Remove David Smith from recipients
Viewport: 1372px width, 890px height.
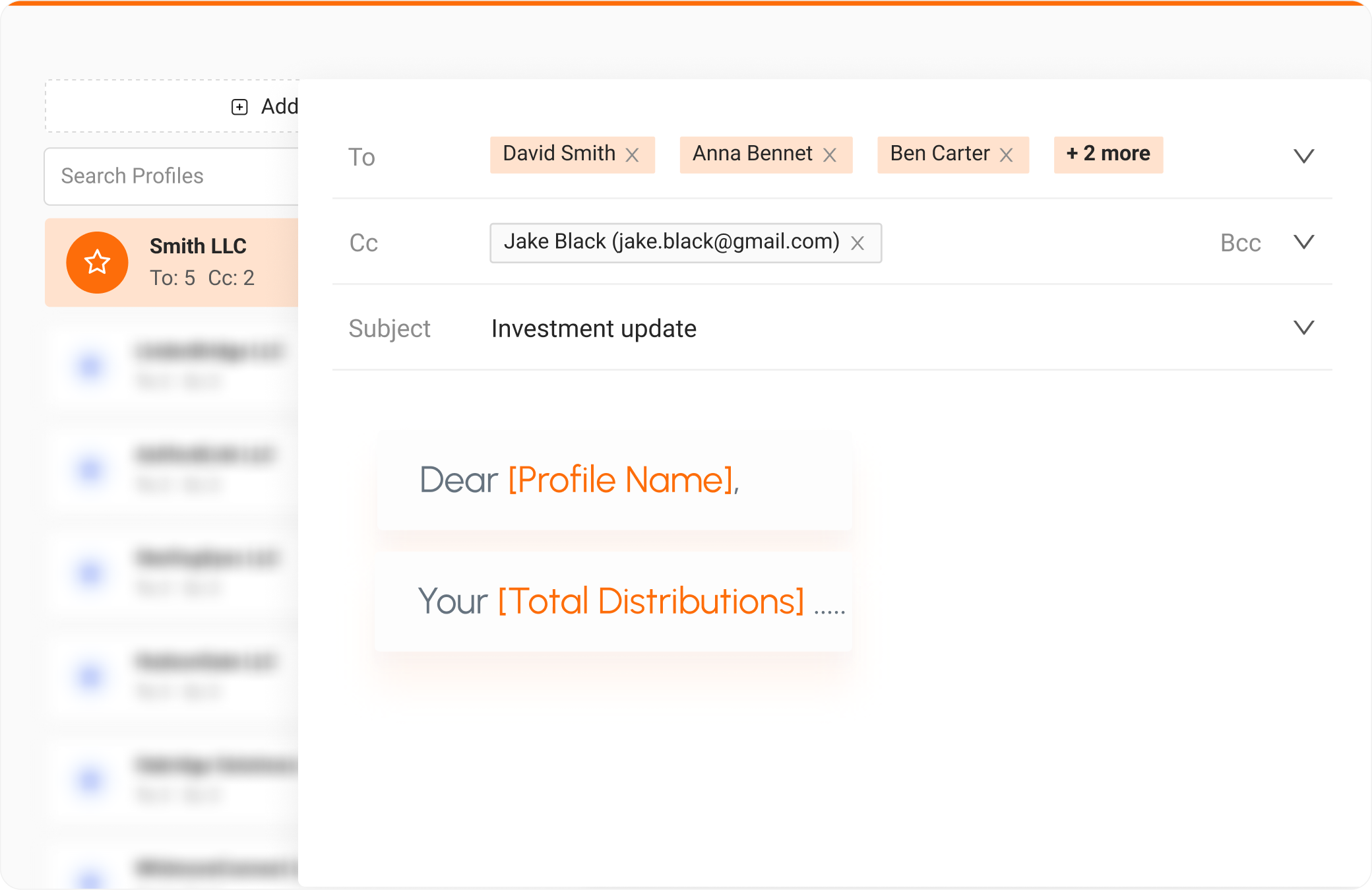[632, 155]
